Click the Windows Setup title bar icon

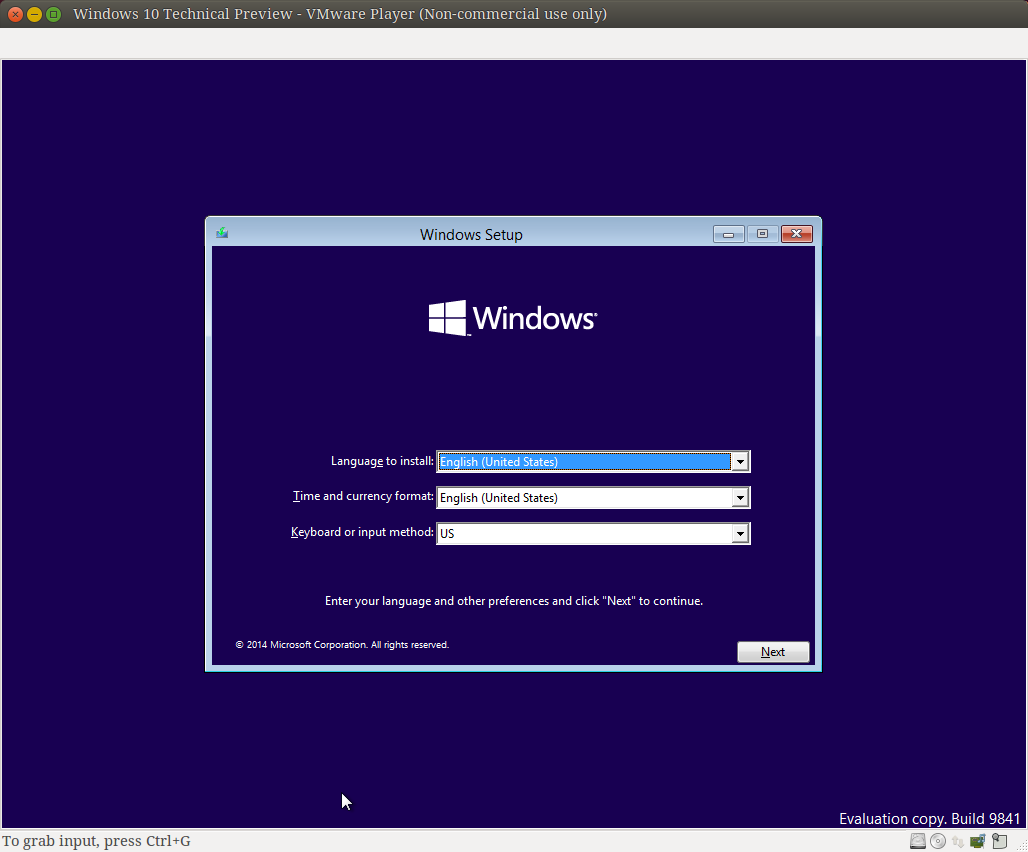pyautogui.click(x=222, y=233)
